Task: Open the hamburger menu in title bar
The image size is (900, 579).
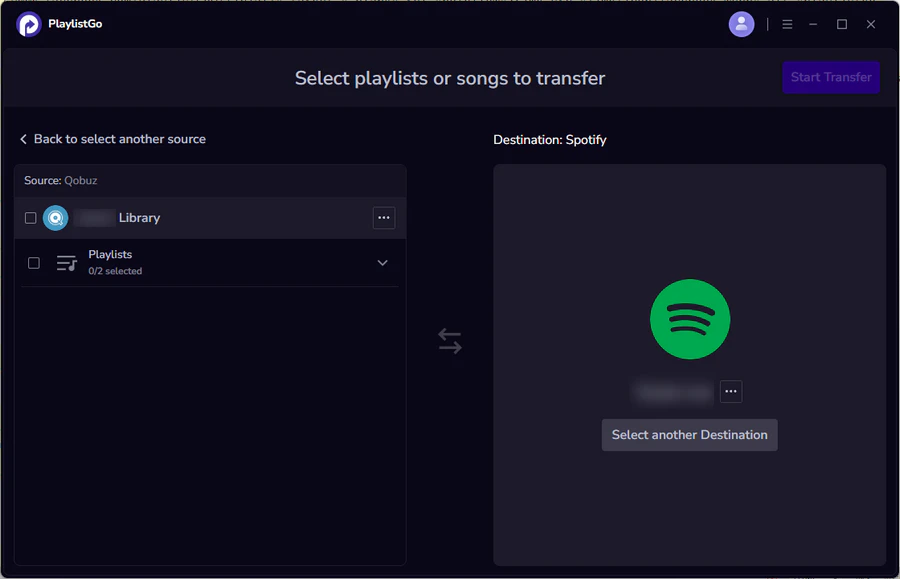Action: [x=787, y=24]
